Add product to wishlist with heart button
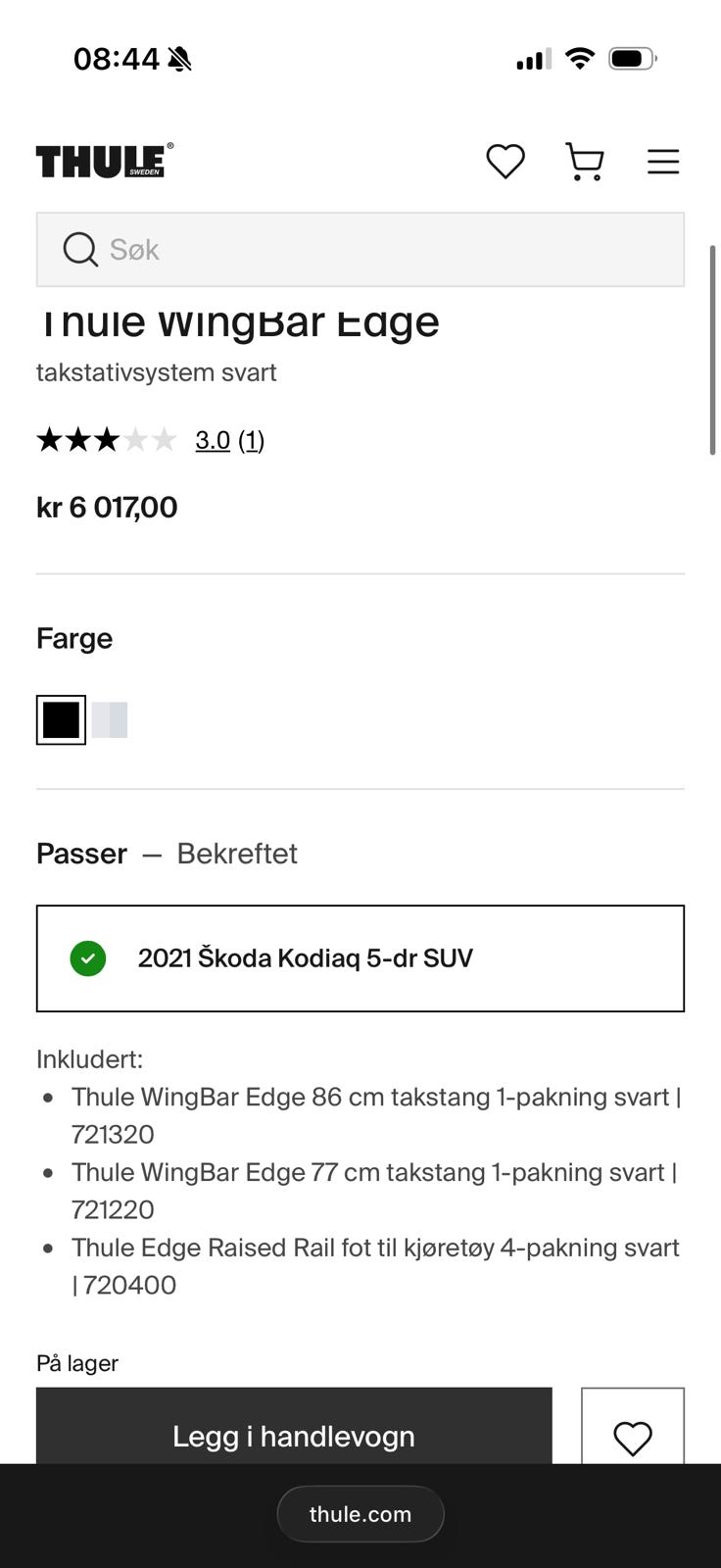The image size is (721, 1568). click(x=633, y=1427)
